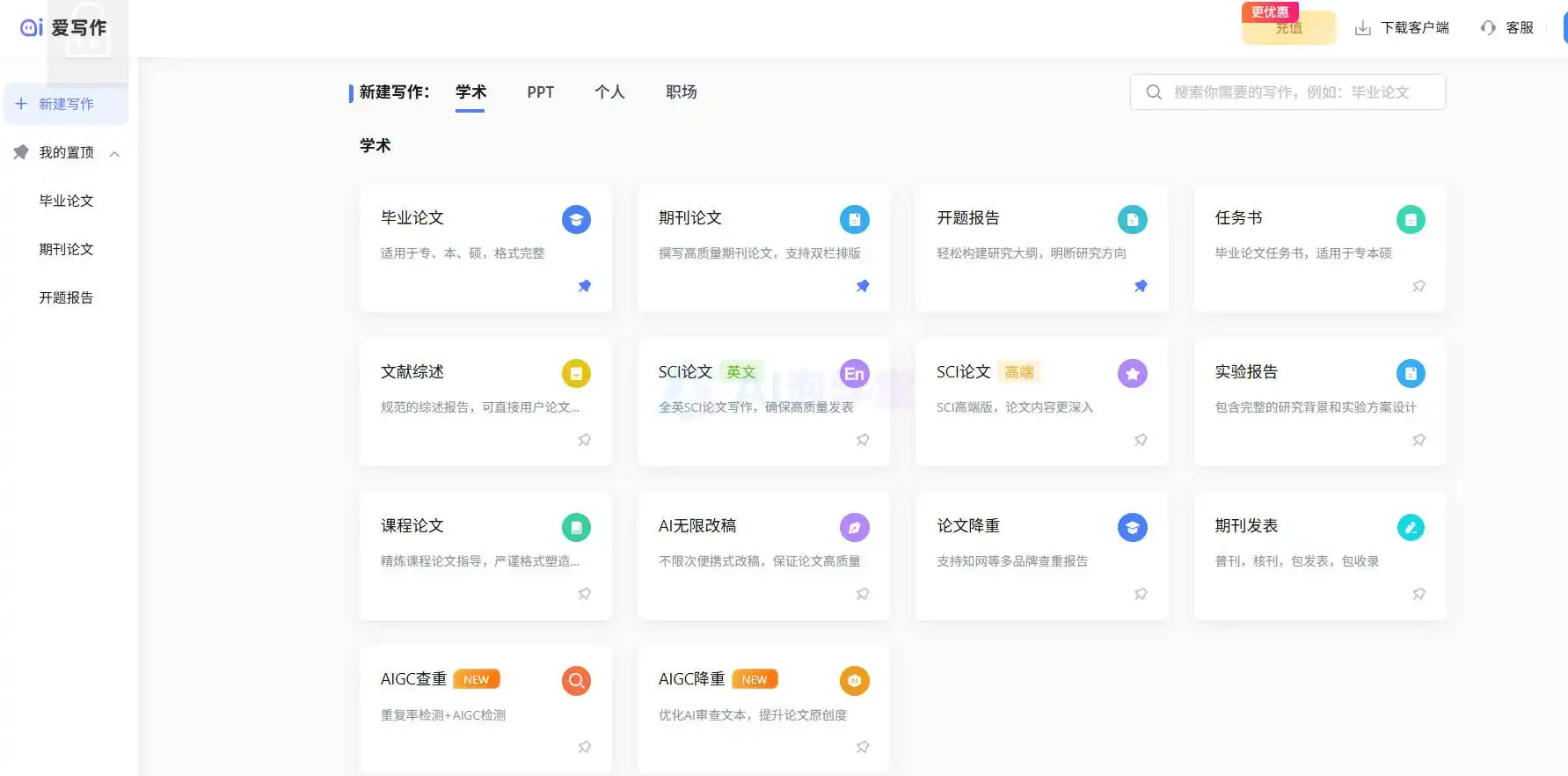Click the 文献综述 card's yellow icon
The width and height of the screenshot is (1568, 776).
576,373
